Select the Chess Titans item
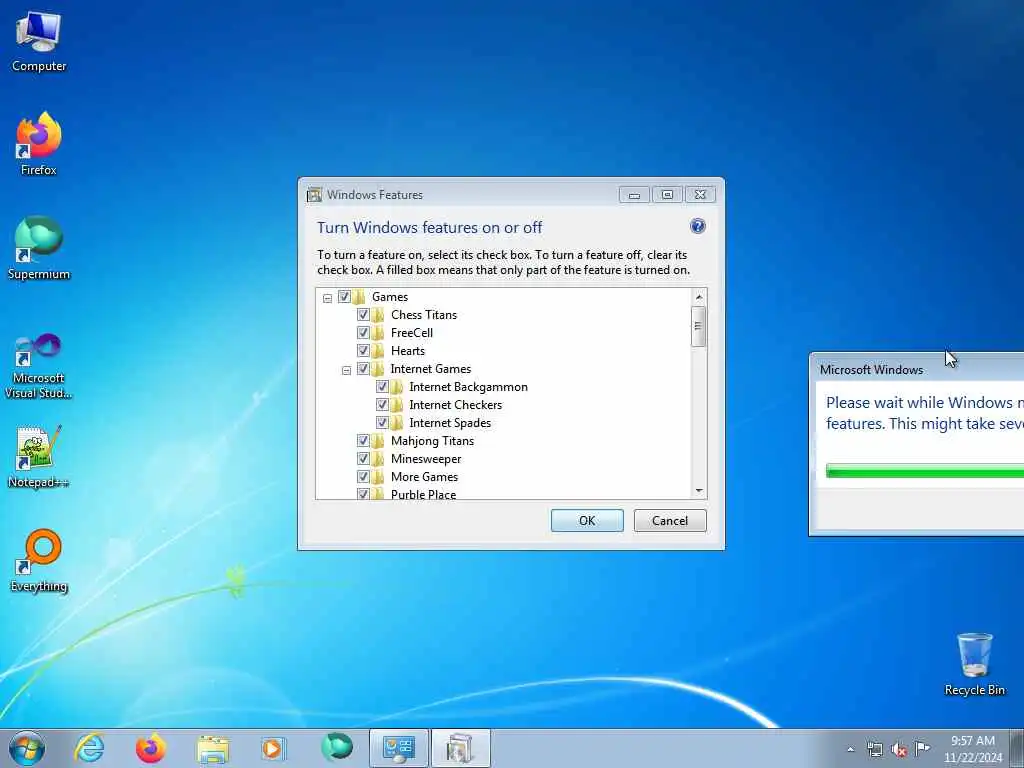Viewport: 1024px width, 768px height. point(424,315)
